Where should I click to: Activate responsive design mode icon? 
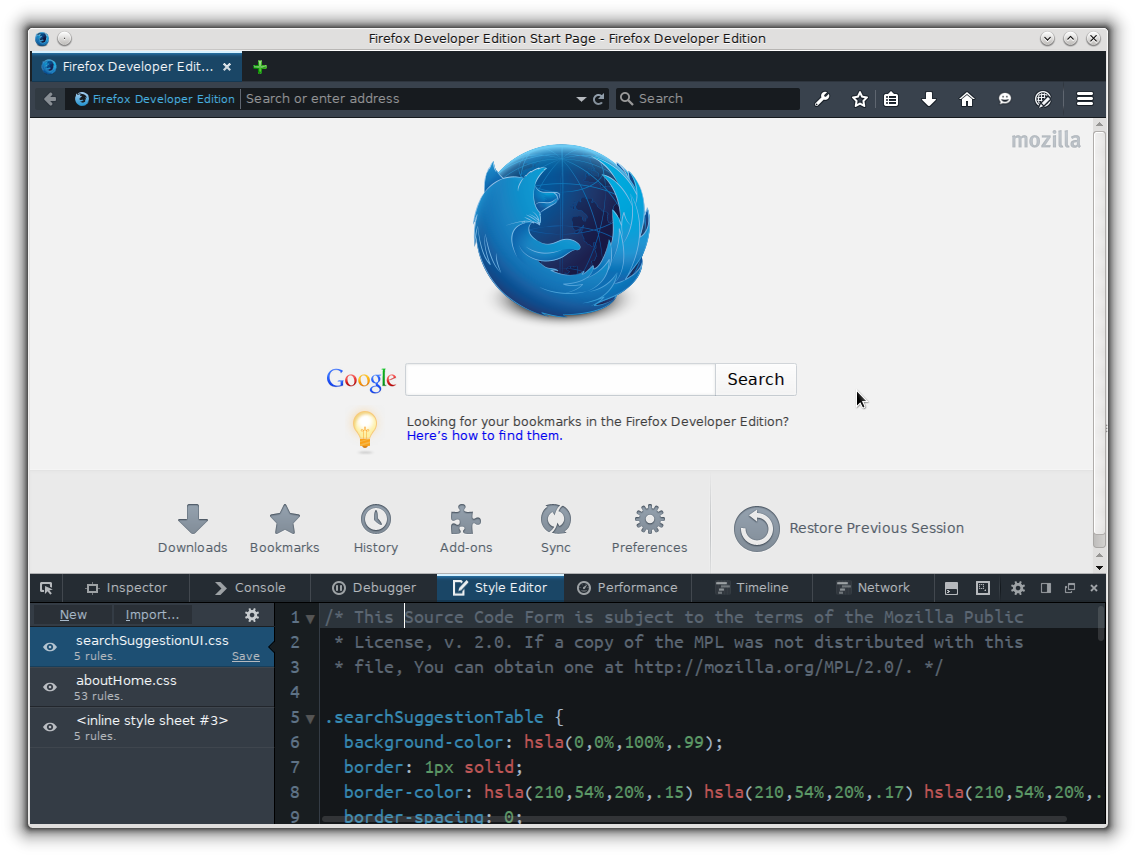[x=982, y=588]
